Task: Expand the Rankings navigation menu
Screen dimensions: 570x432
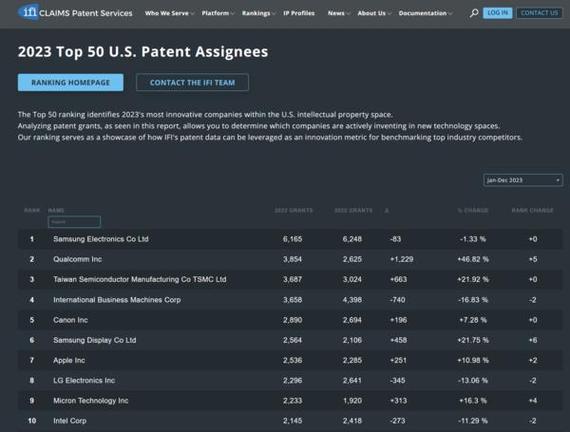Action: (x=258, y=13)
